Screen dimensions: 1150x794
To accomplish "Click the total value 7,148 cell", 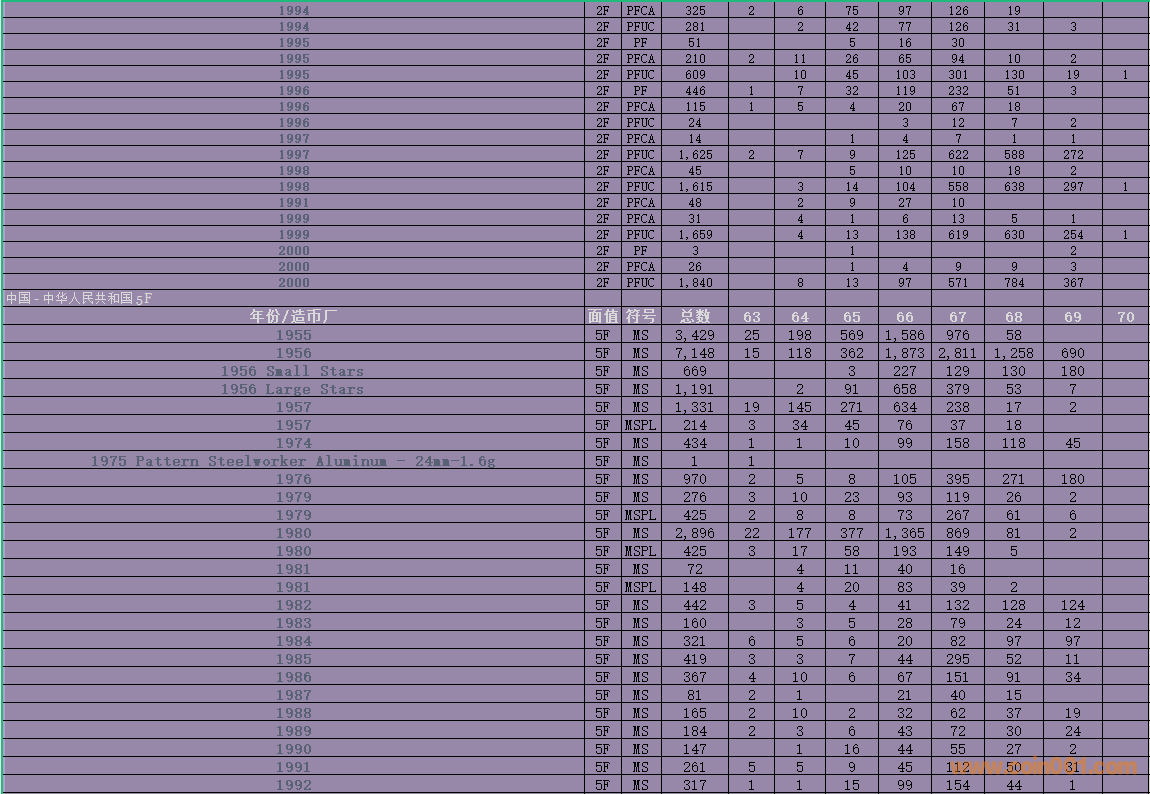I will pos(694,353).
